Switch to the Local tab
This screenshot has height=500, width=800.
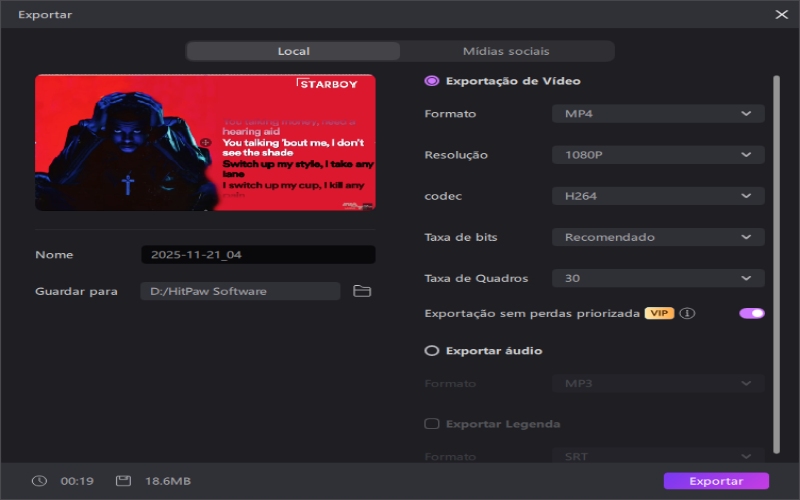pos(293,51)
